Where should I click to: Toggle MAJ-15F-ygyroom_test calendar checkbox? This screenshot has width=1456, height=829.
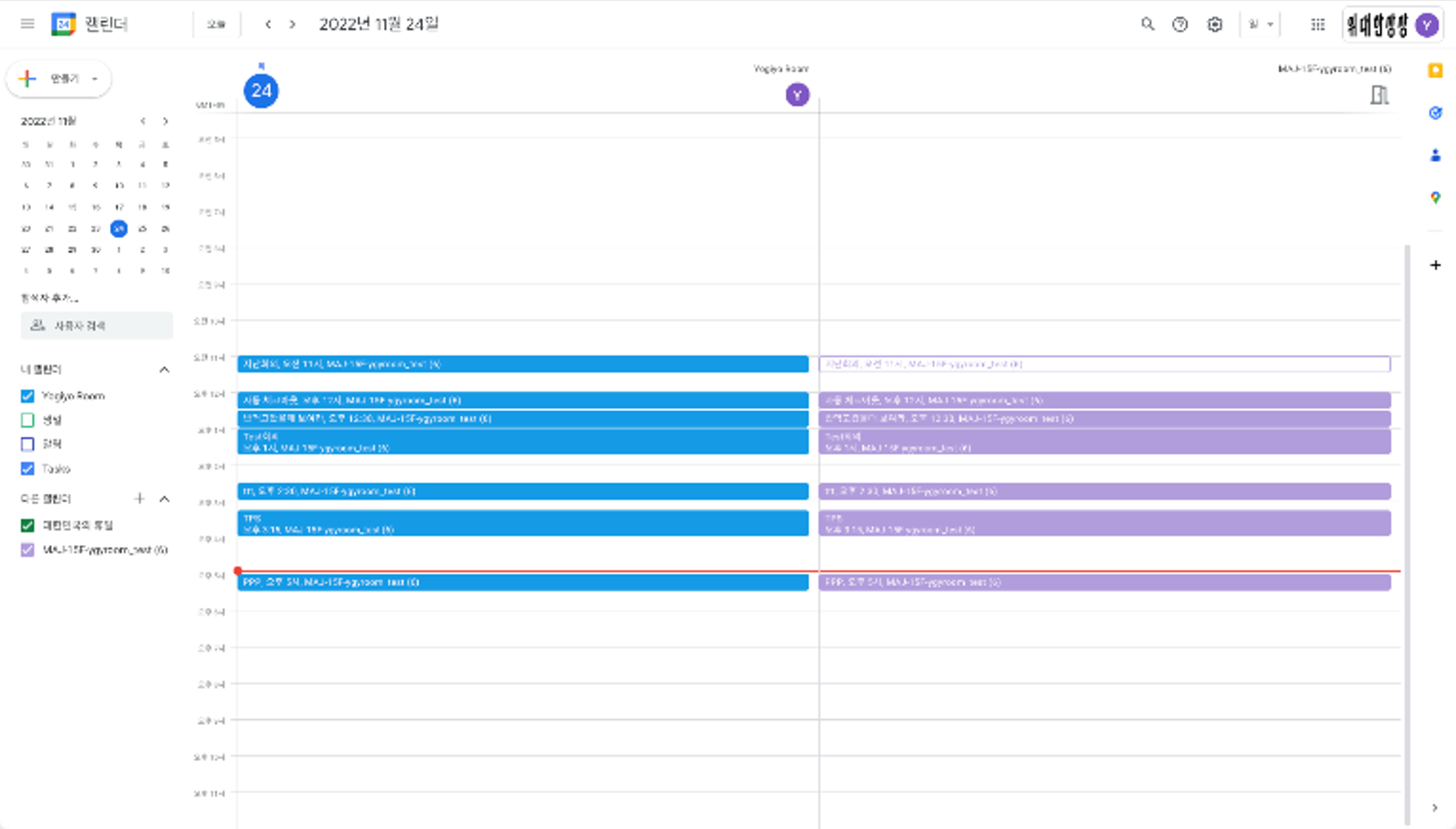tap(28, 550)
